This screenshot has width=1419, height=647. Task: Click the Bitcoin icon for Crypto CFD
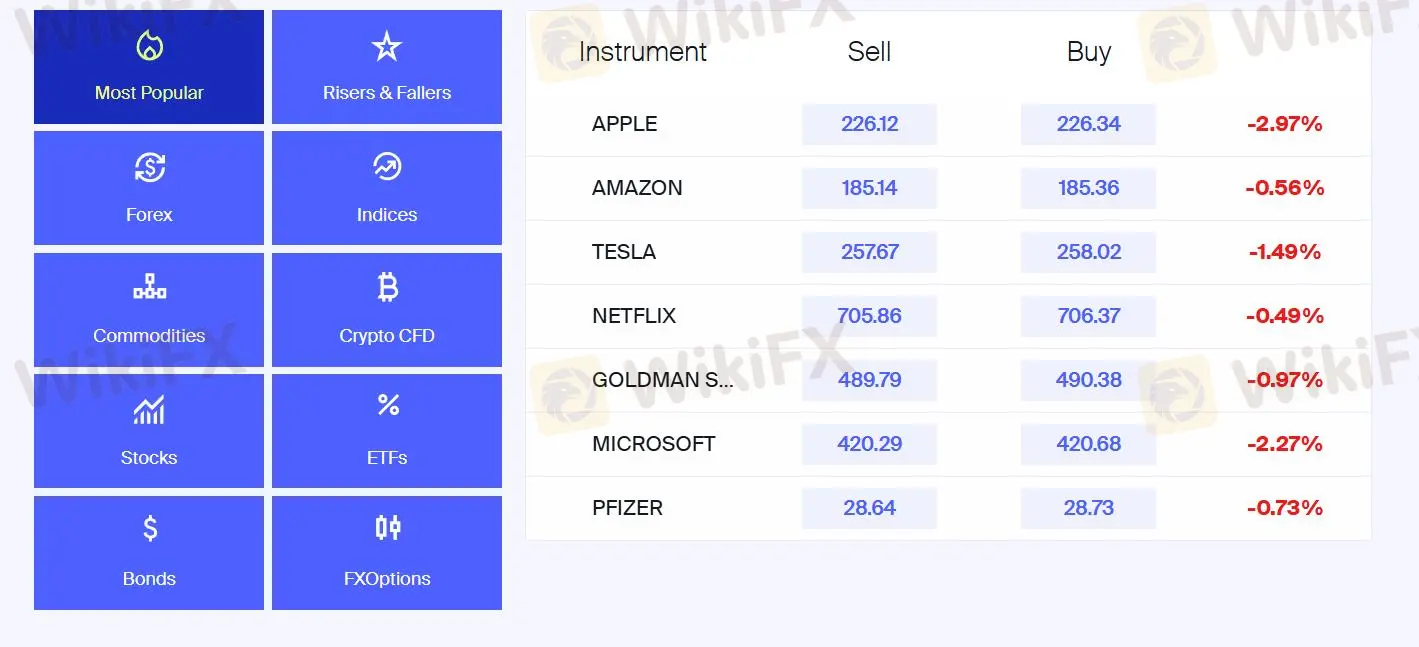(x=387, y=288)
